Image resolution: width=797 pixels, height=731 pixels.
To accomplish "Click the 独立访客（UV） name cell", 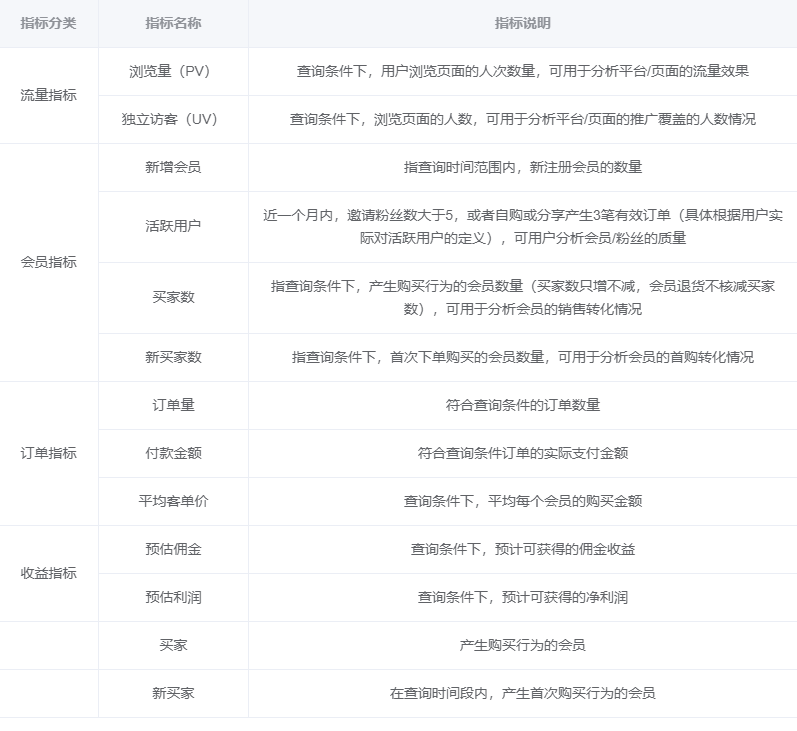I will point(173,119).
